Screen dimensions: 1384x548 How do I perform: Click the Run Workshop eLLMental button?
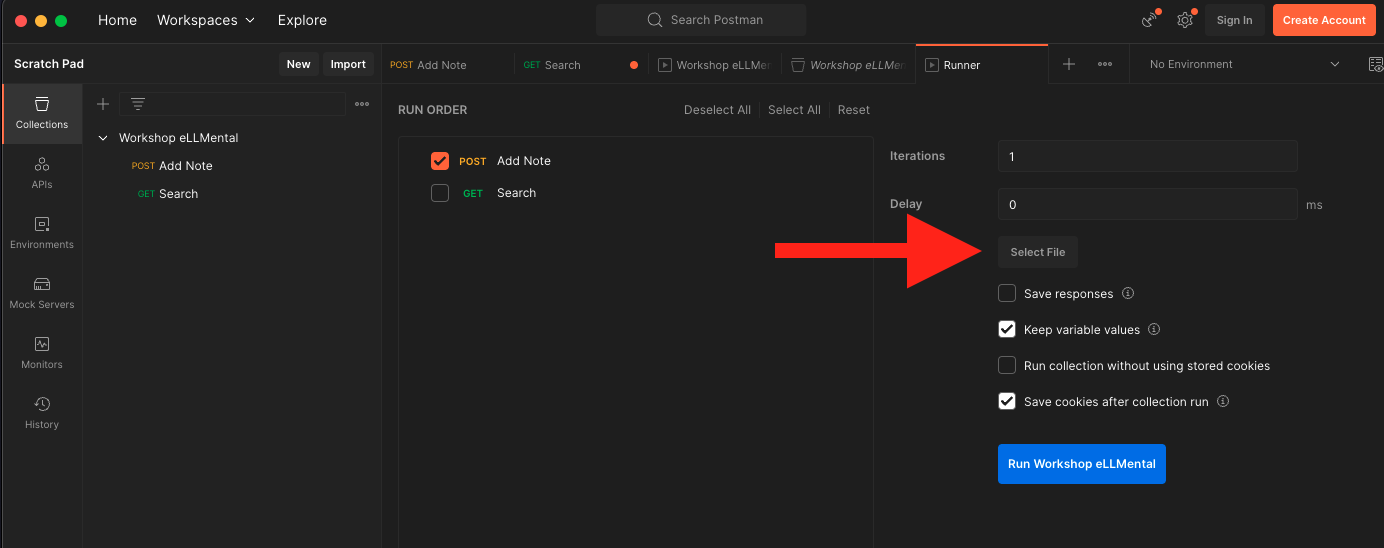pyautogui.click(x=1082, y=464)
